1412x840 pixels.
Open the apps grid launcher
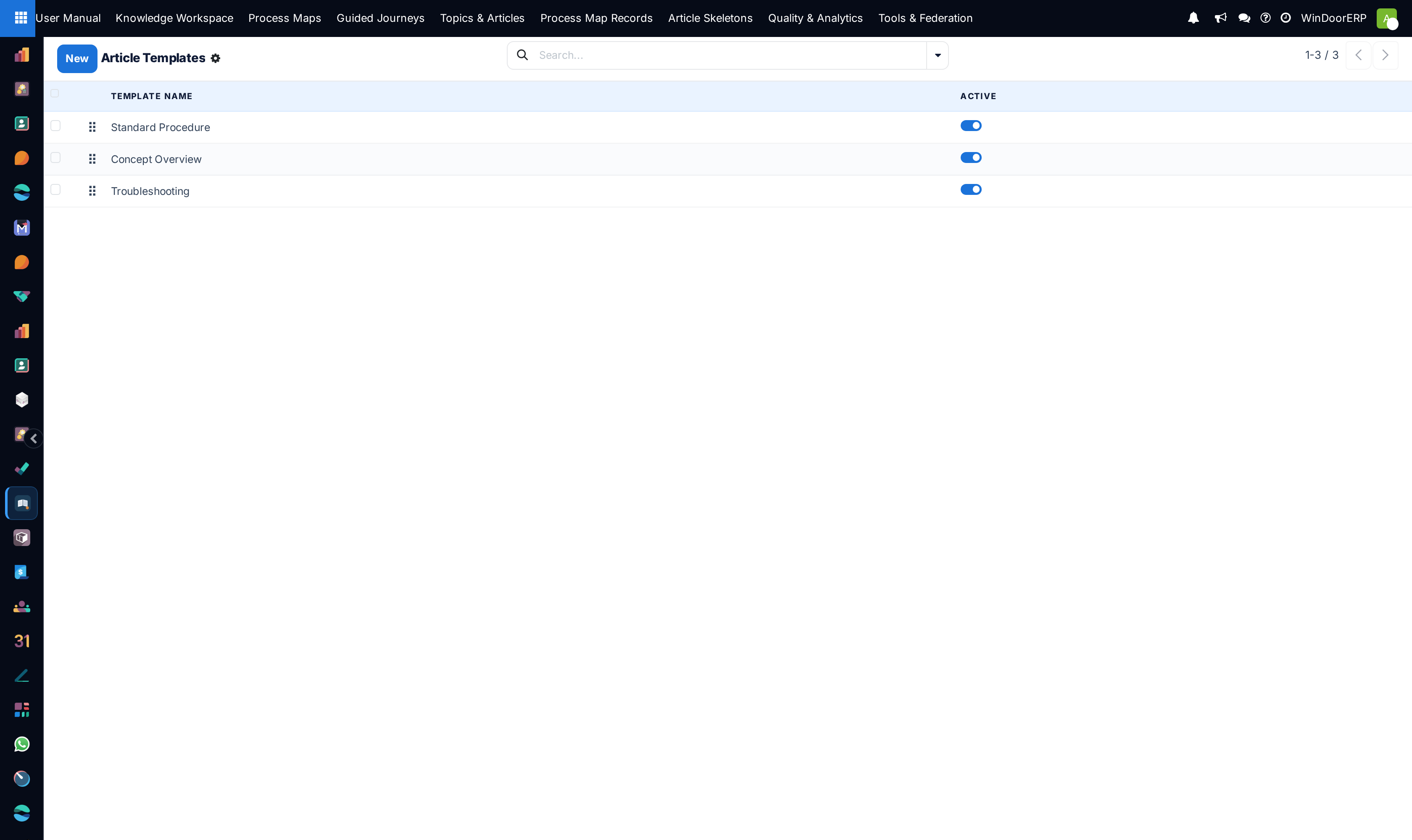[x=21, y=18]
